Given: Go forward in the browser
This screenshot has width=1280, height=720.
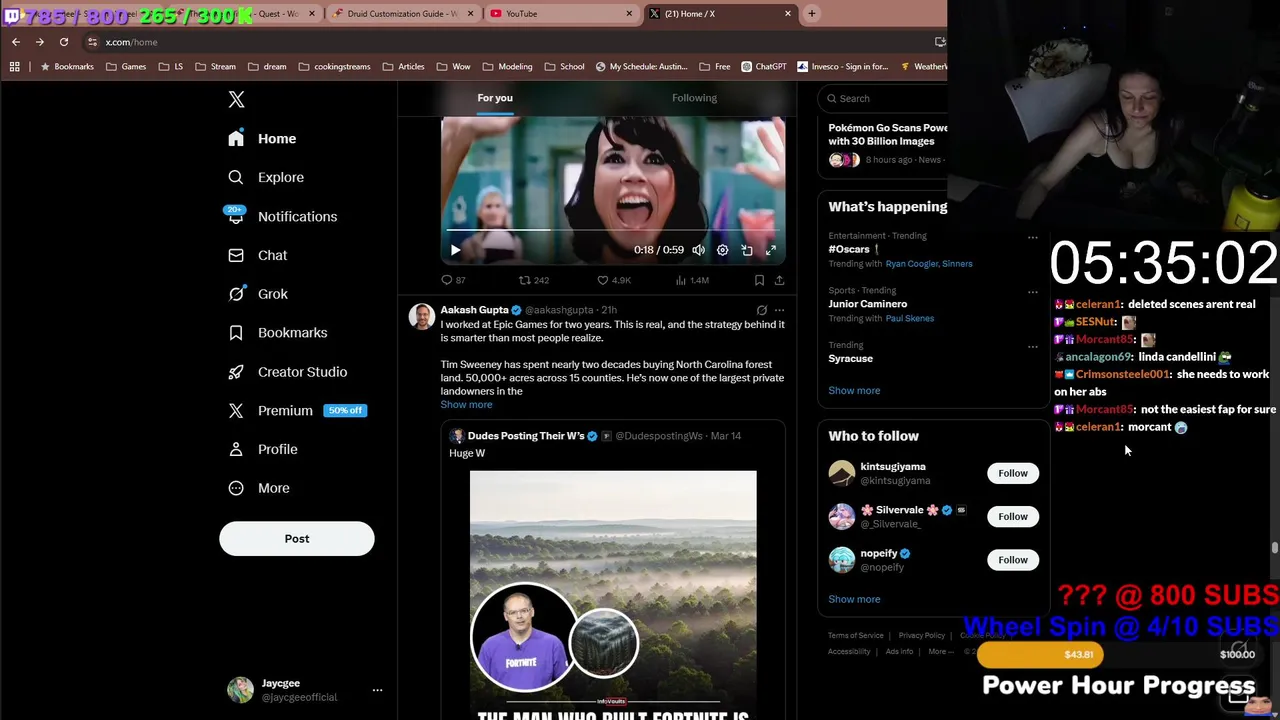Looking at the screenshot, I should coord(40,42).
